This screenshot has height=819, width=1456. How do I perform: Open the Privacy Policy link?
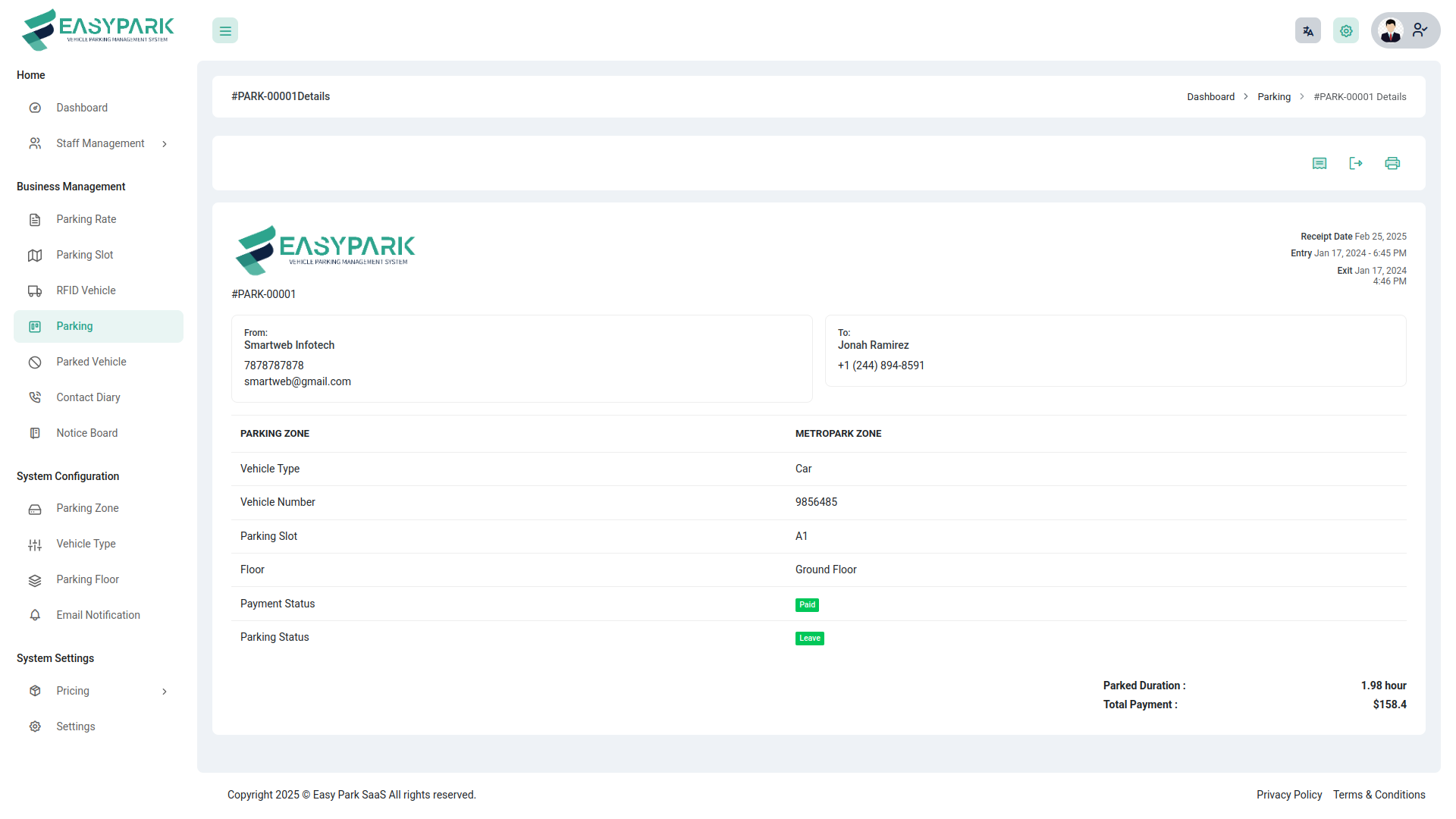point(1288,794)
